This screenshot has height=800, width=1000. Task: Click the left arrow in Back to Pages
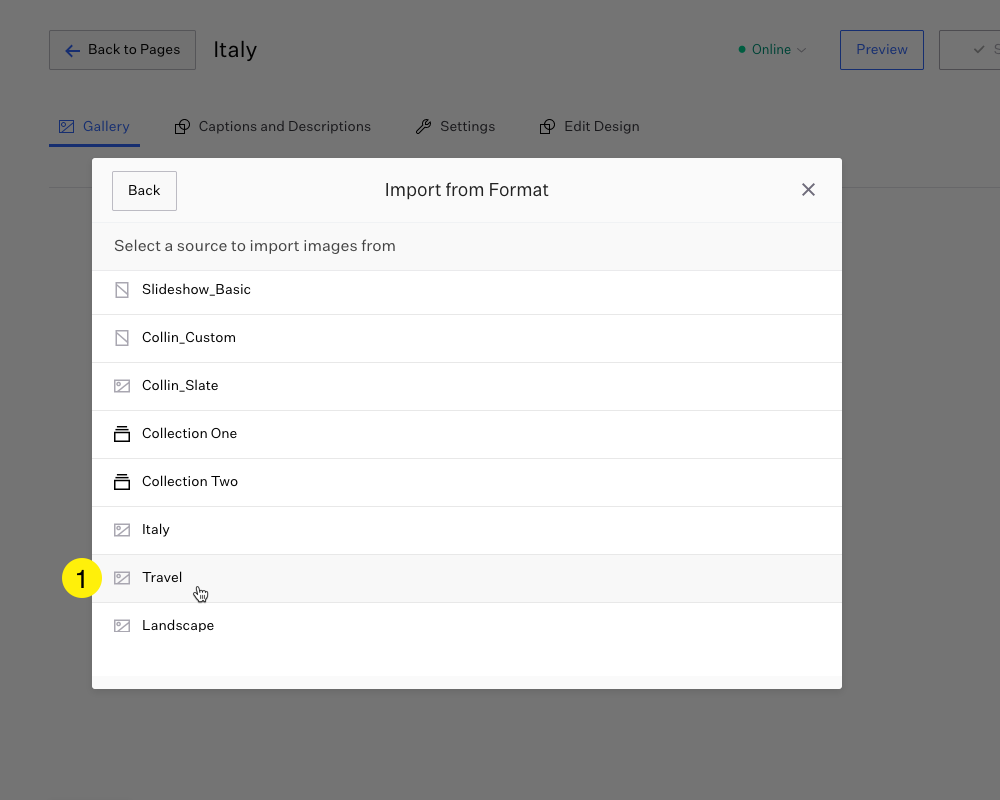tap(72, 50)
